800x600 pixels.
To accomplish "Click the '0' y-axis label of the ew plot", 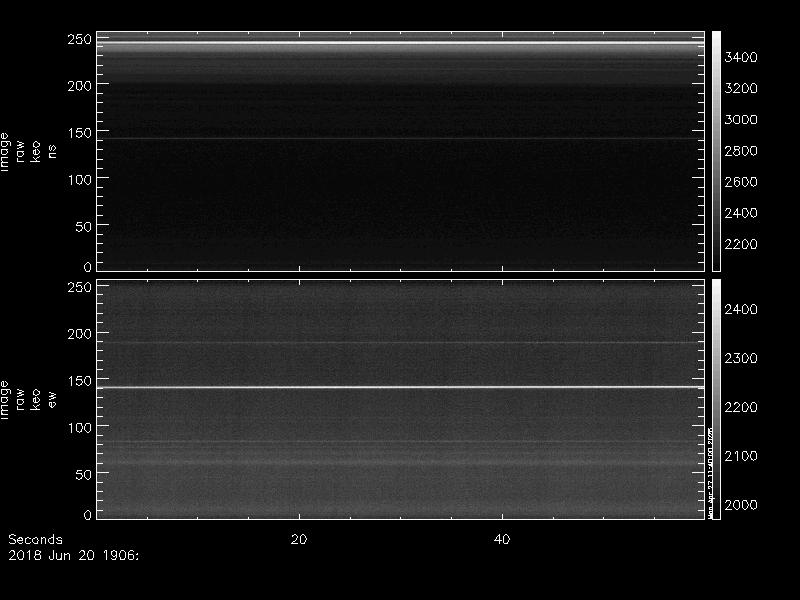I will pos(88,515).
